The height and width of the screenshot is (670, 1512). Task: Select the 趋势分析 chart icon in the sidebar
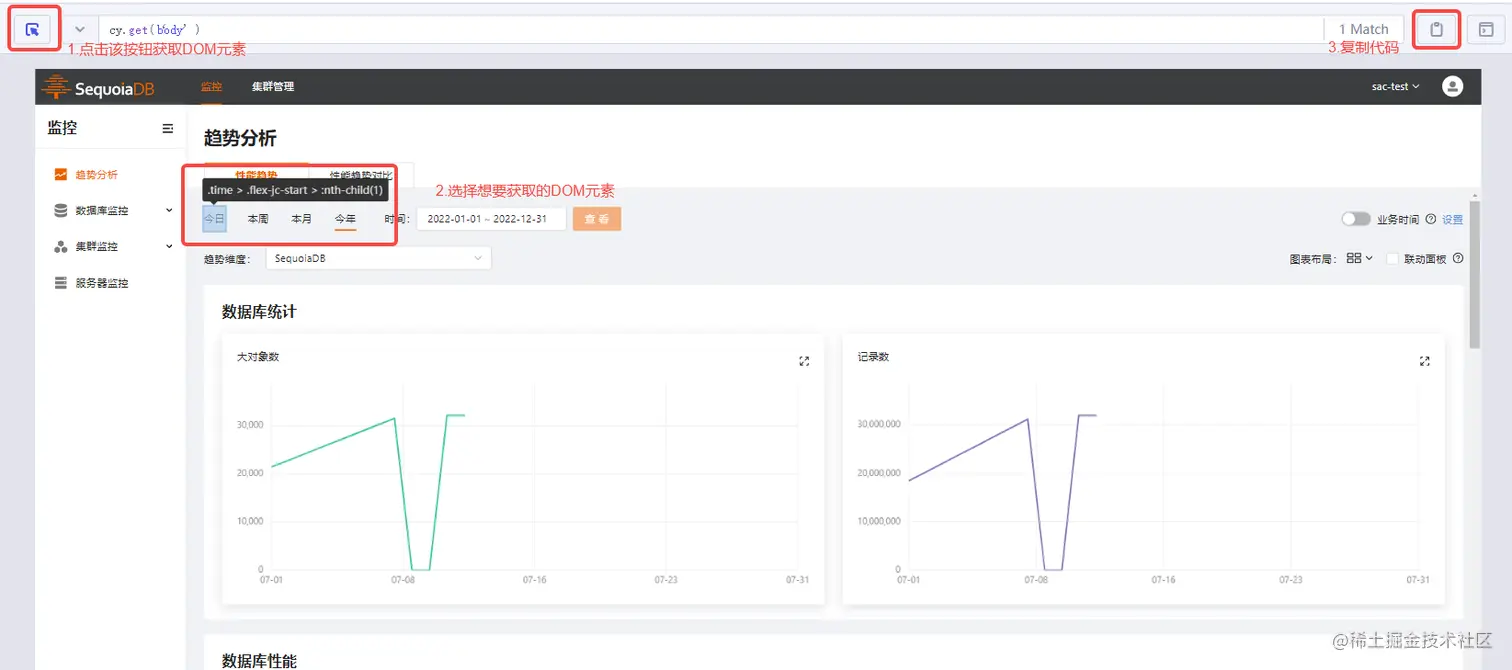pyautogui.click(x=61, y=174)
